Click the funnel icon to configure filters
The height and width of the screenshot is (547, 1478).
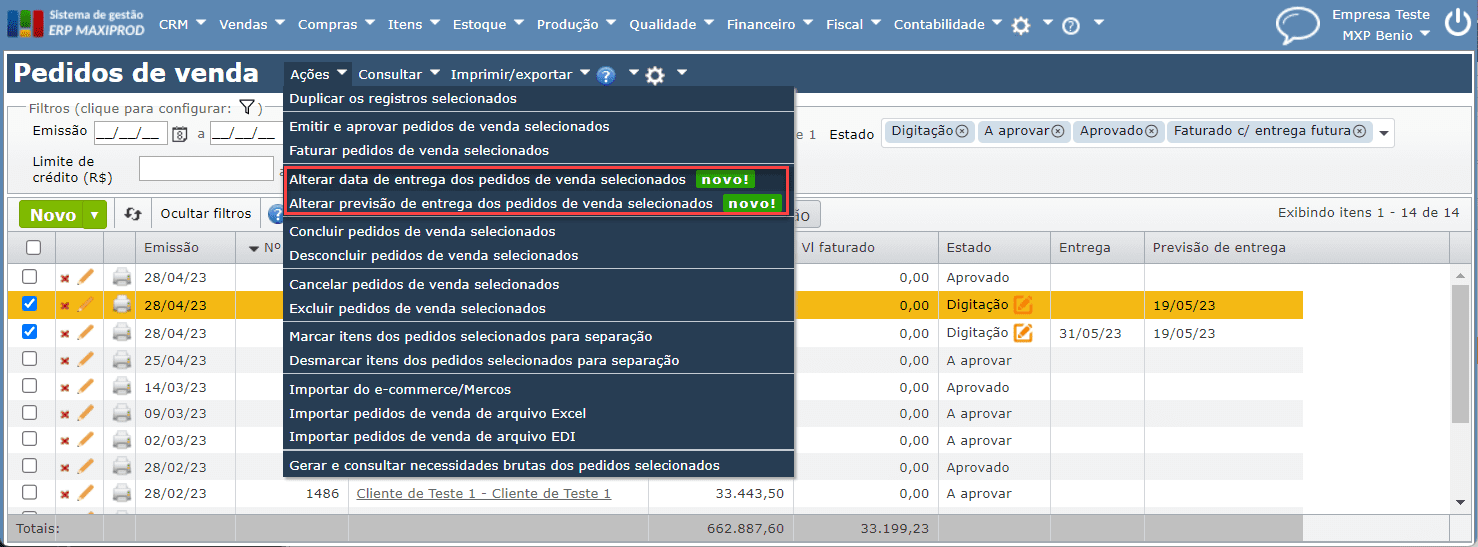tap(246, 108)
